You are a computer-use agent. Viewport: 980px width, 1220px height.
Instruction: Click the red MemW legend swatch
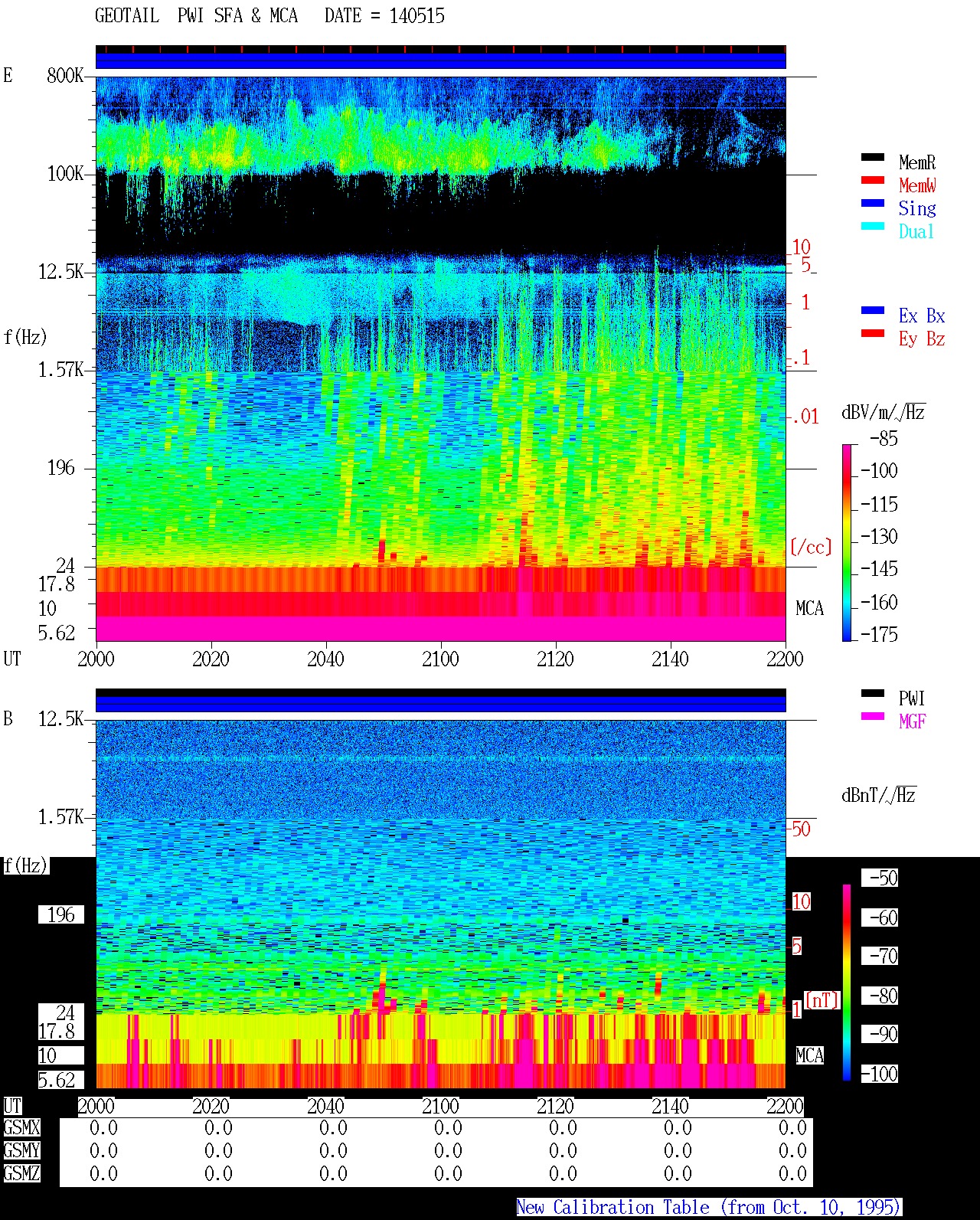(873, 180)
